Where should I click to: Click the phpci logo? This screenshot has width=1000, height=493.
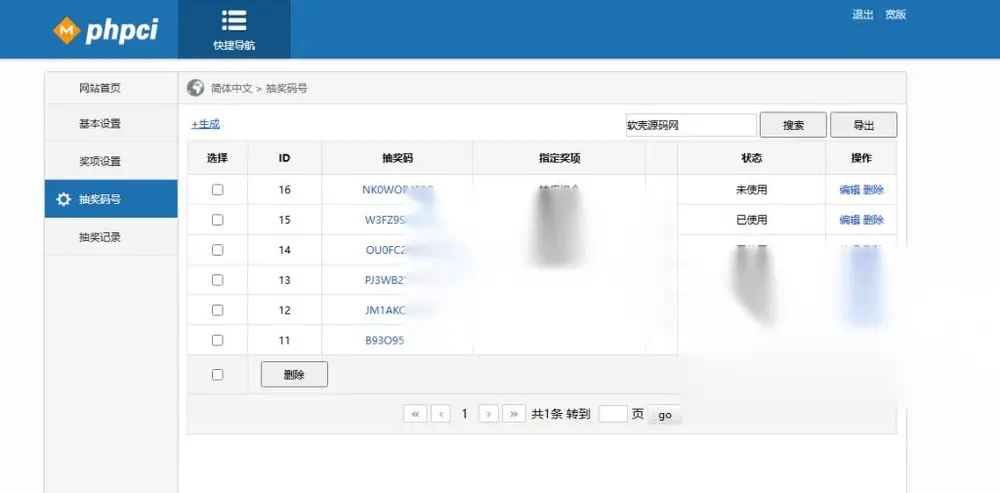click(105, 30)
